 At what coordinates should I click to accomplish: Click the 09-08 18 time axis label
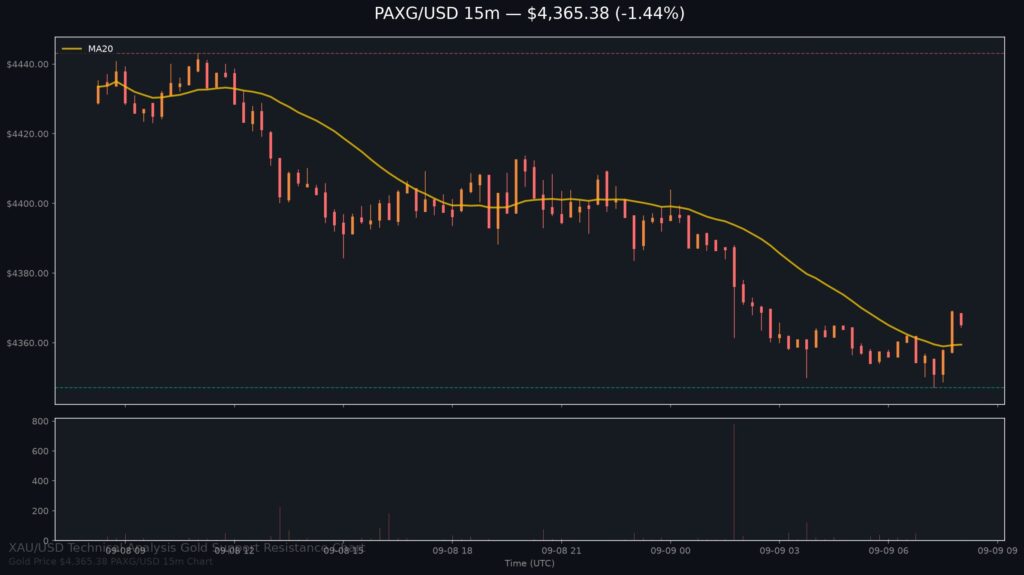(x=453, y=551)
